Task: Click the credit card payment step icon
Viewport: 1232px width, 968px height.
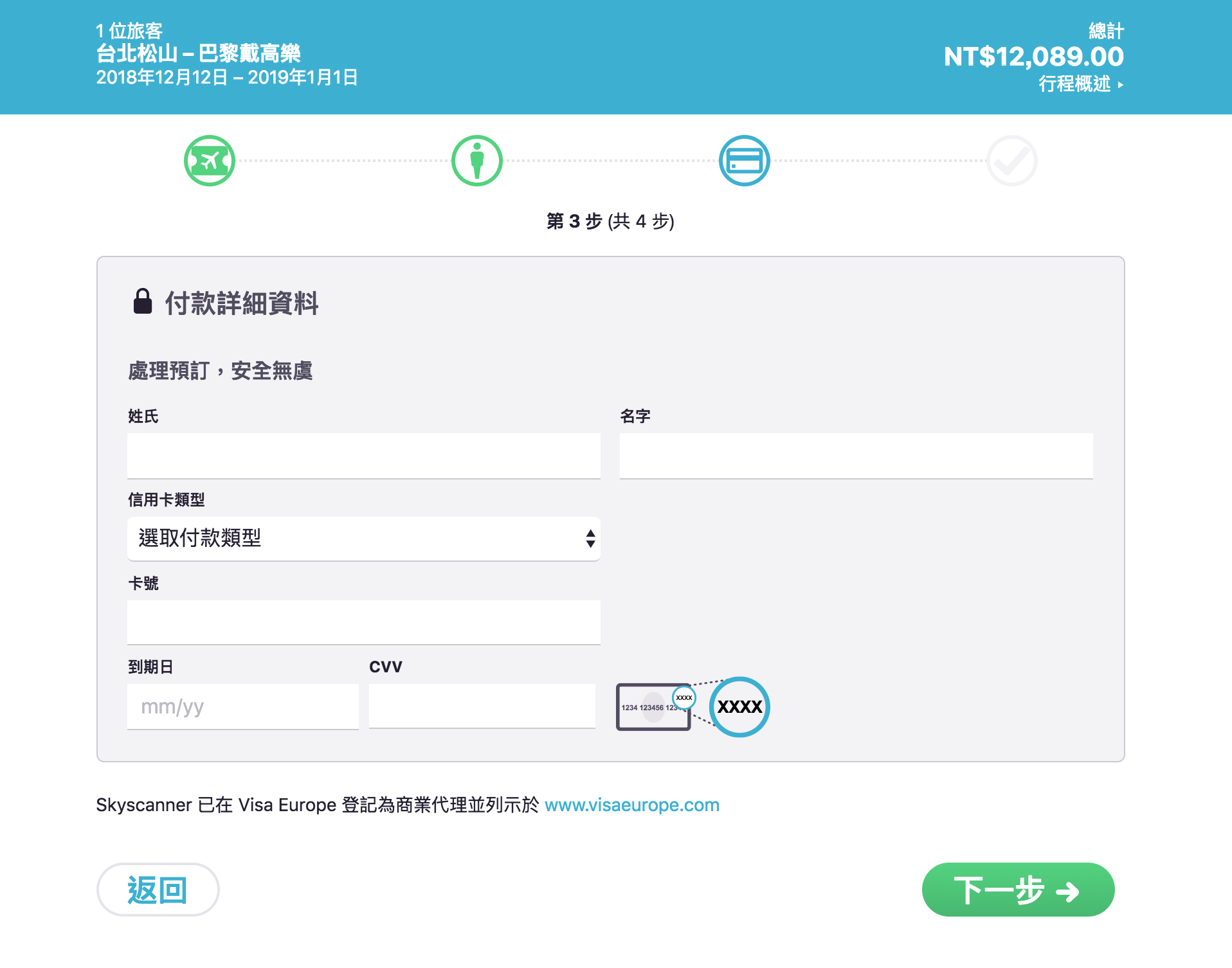Action: coord(745,161)
